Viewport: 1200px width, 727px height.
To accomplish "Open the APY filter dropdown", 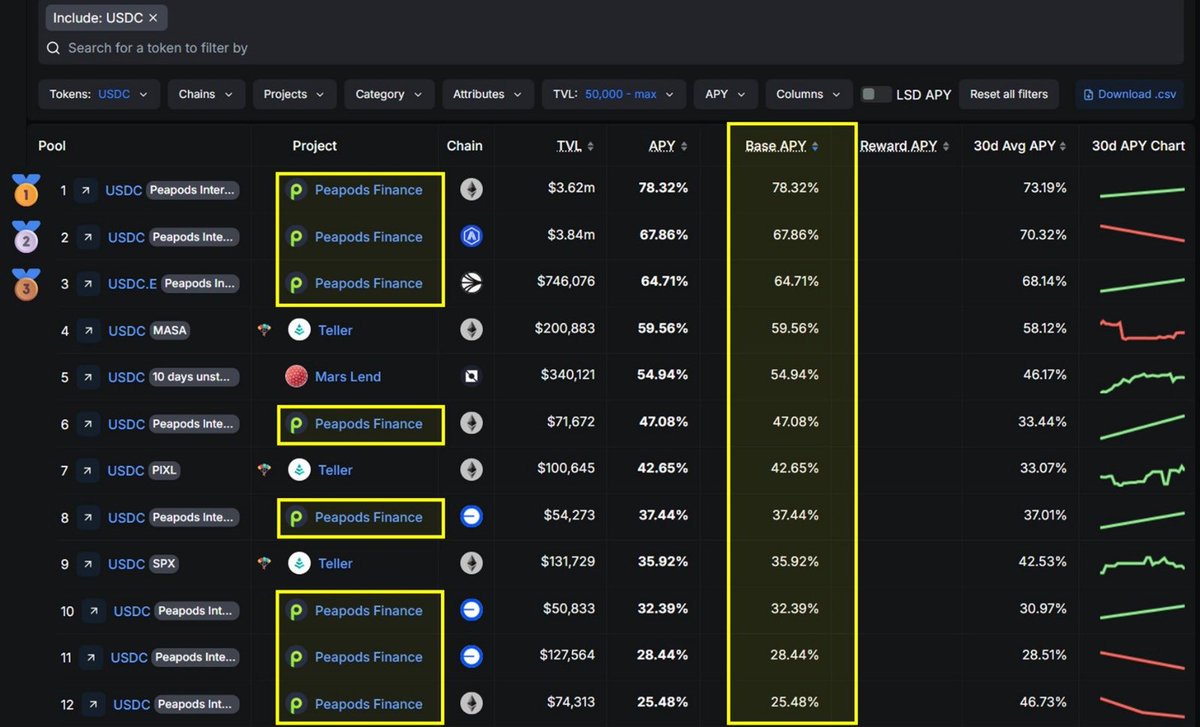I will pos(726,94).
